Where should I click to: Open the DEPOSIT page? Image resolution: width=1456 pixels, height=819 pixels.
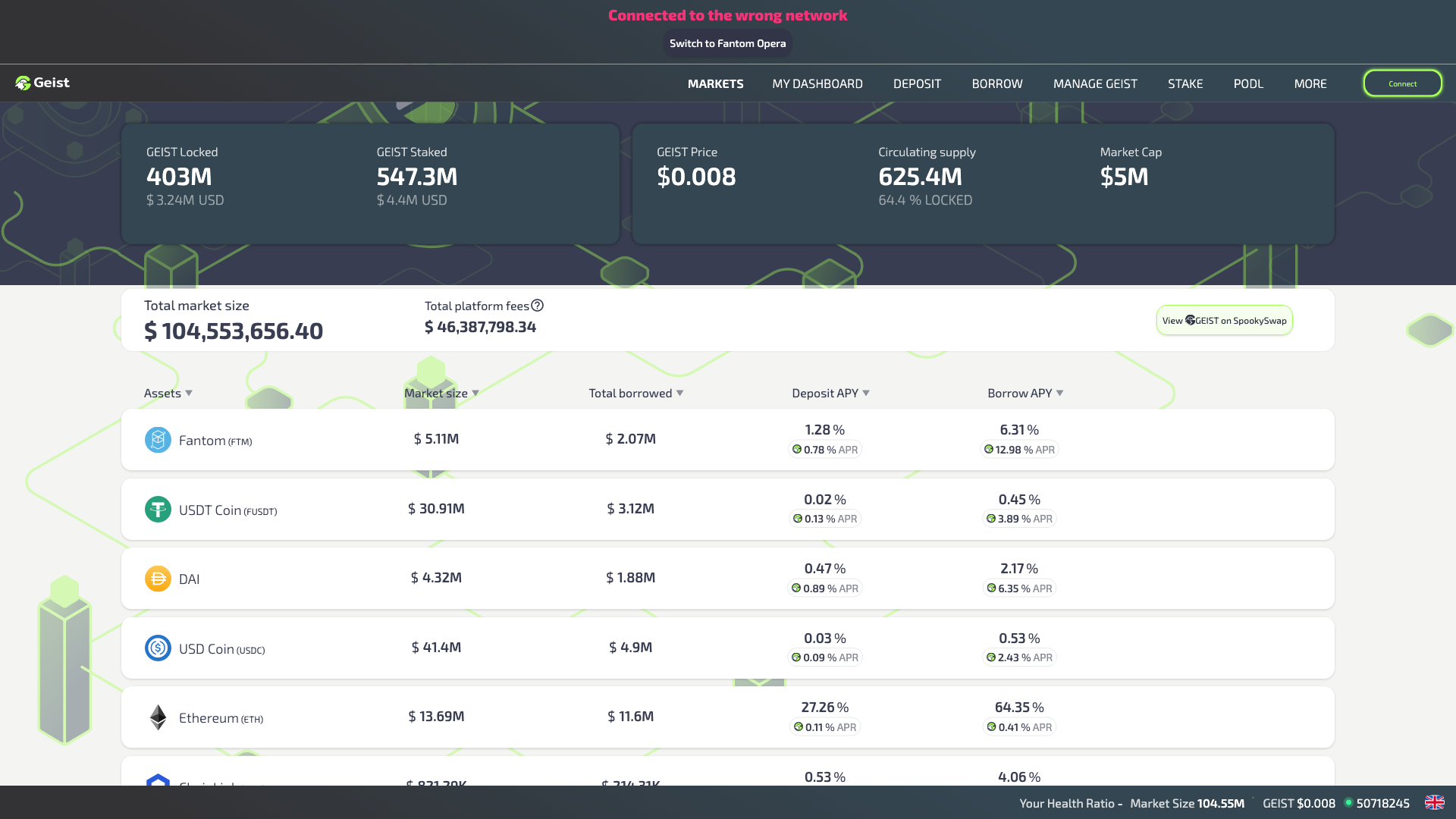(917, 83)
